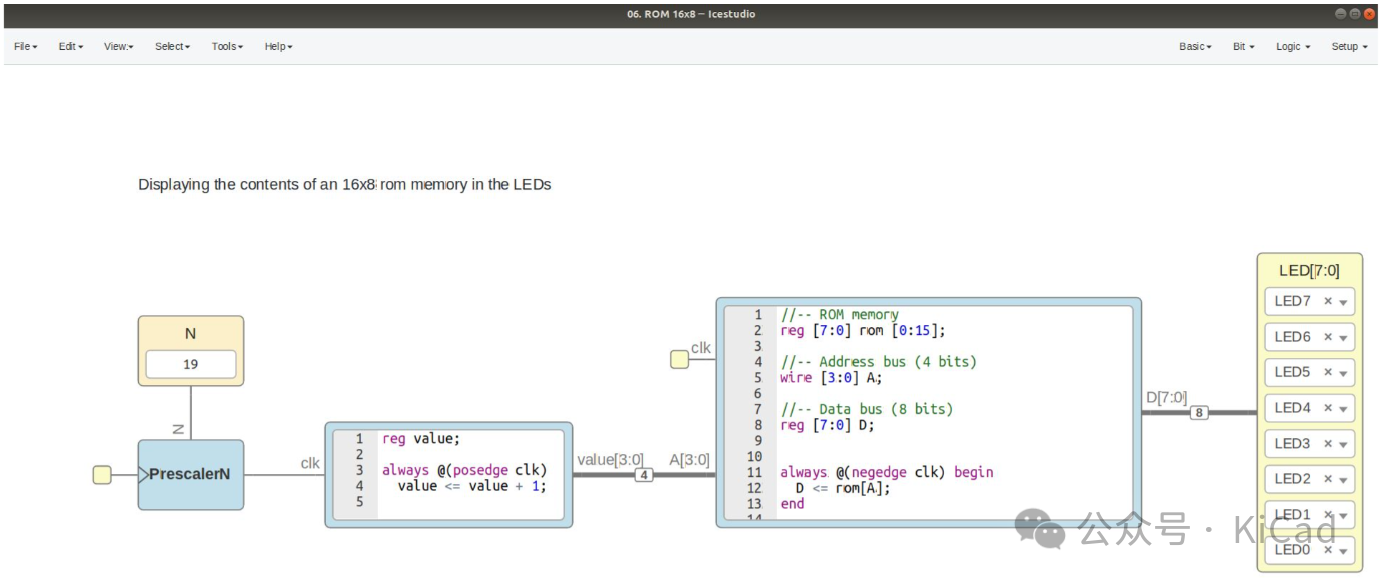This screenshot has height=585, width=1381.
Task: Clear the LED5 pin using x icon
Action: (x=1328, y=372)
